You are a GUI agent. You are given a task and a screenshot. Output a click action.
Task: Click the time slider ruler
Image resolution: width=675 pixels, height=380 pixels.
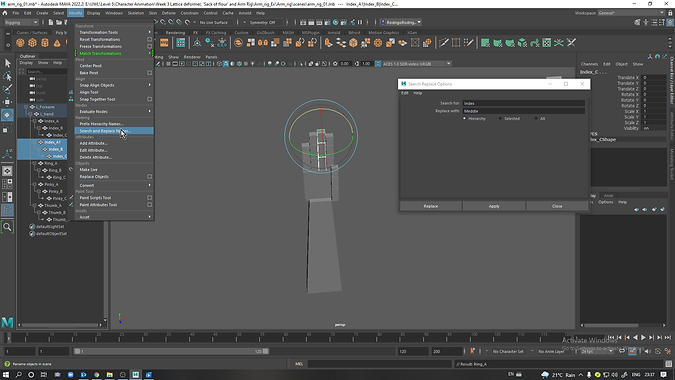point(288,337)
